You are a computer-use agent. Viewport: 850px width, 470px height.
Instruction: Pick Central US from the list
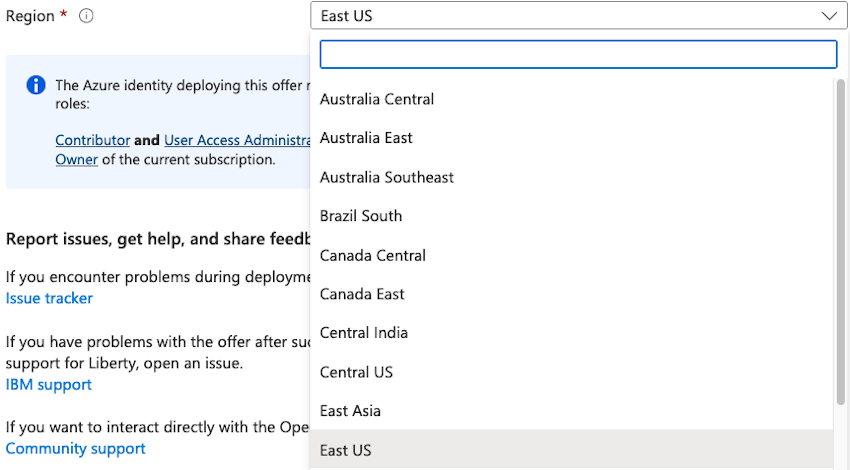tap(356, 372)
